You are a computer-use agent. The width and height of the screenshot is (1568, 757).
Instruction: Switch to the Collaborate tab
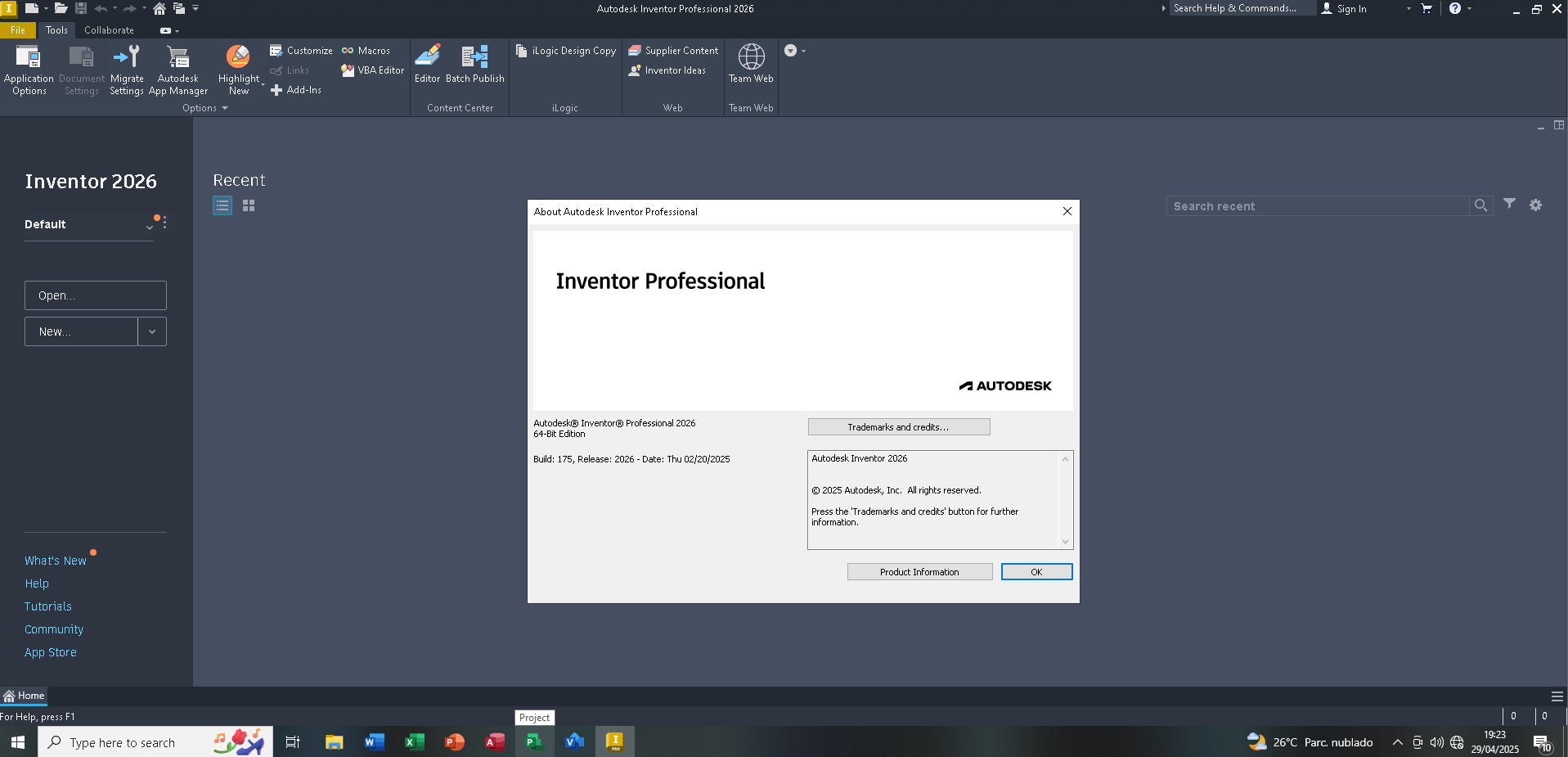[109, 30]
